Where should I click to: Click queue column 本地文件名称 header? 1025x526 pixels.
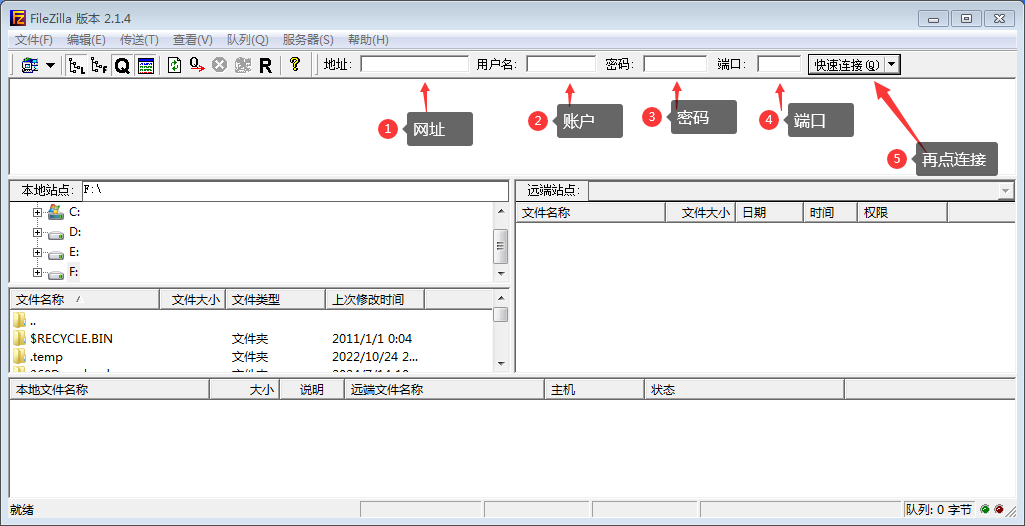click(110, 389)
